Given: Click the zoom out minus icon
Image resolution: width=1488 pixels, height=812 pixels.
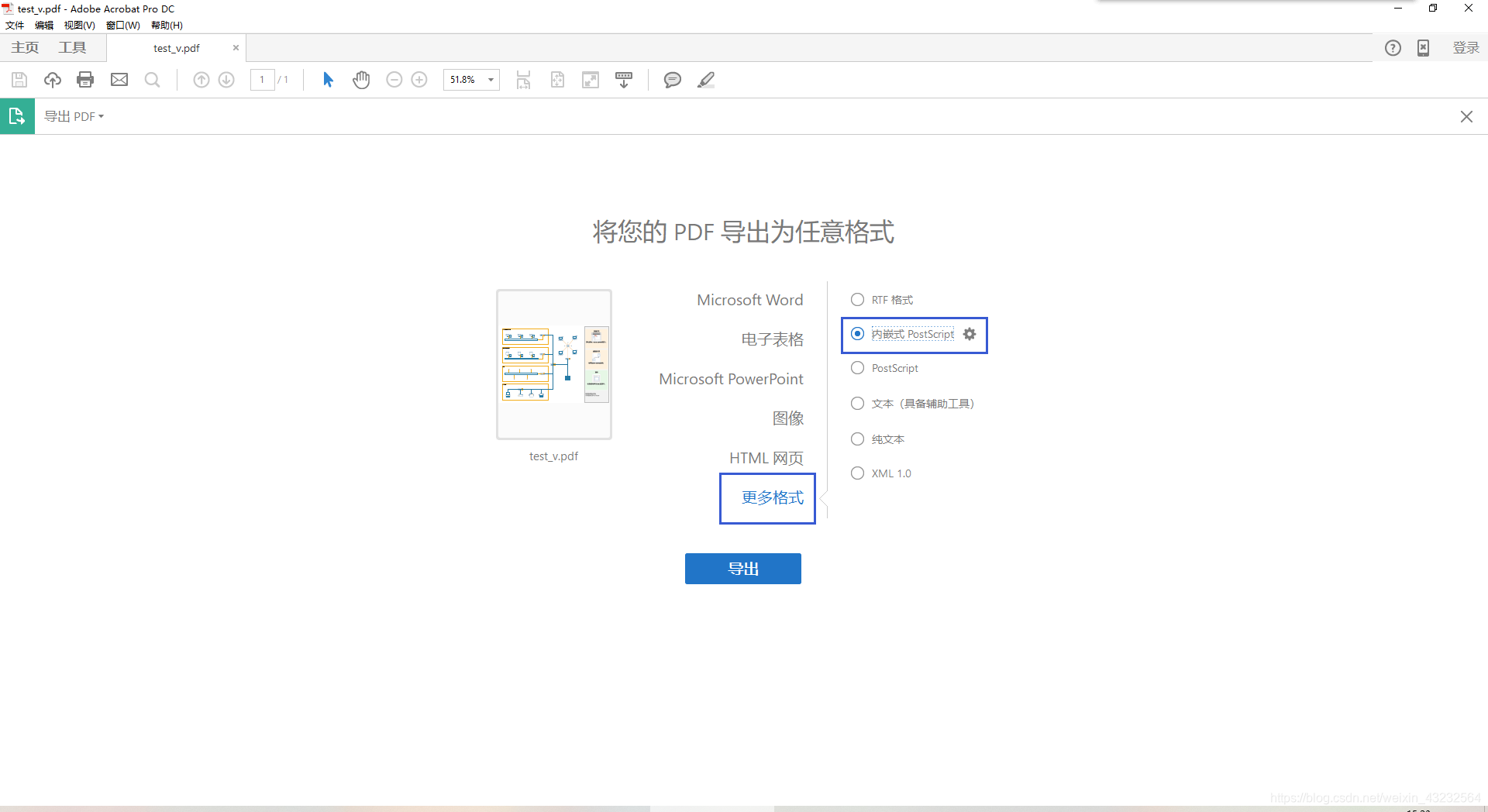Looking at the screenshot, I should (394, 80).
